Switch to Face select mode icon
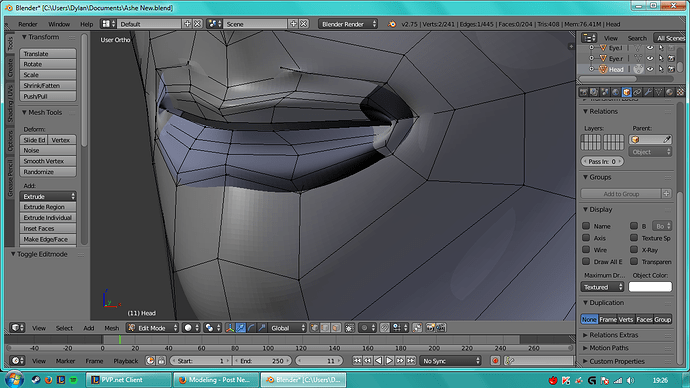Screen dimensions: 690x388 click(x=336, y=328)
